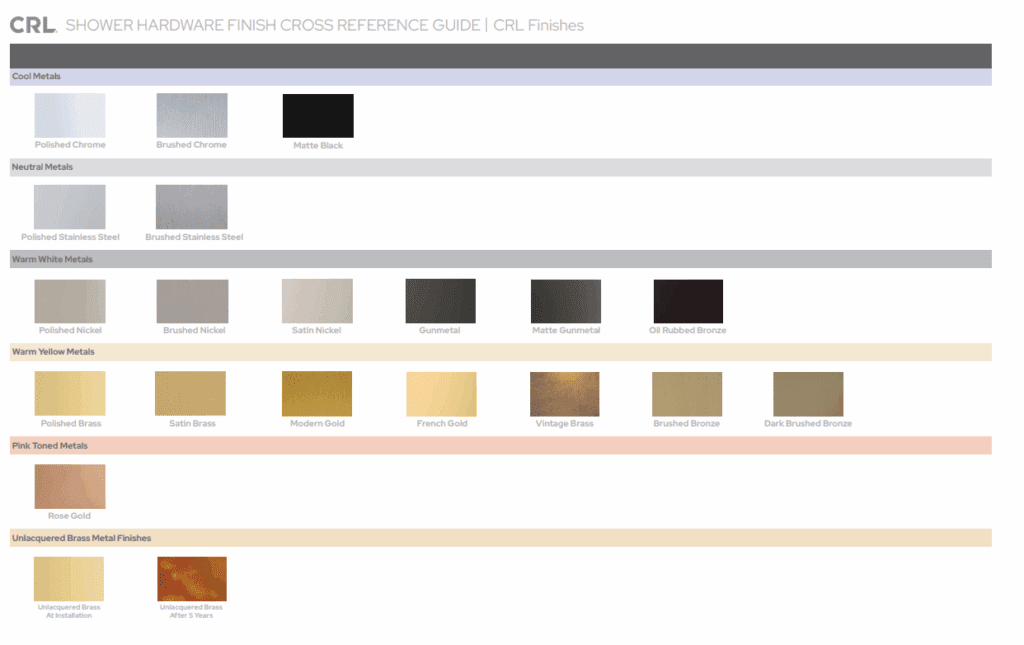Choose the Gunmetal finish swatch

[440, 301]
